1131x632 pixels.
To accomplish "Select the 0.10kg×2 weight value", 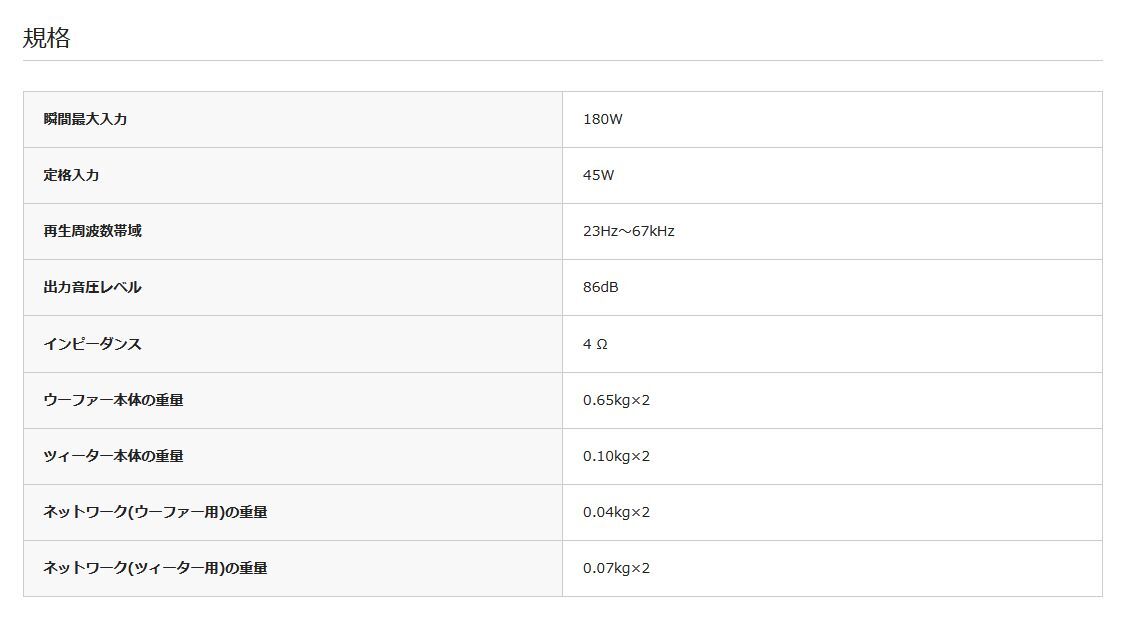I will (616, 456).
